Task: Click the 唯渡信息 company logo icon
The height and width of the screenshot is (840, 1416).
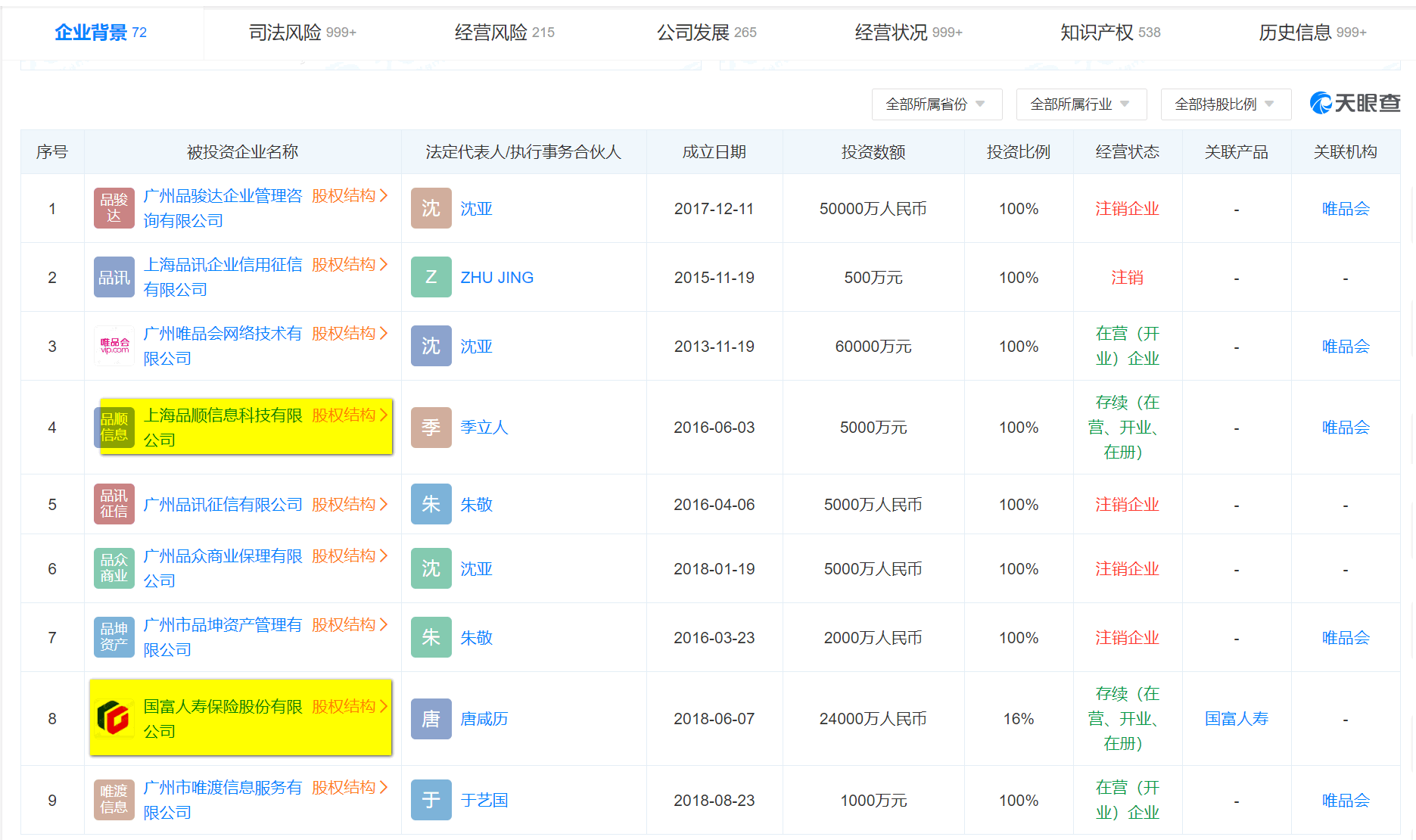Action: coord(114,800)
